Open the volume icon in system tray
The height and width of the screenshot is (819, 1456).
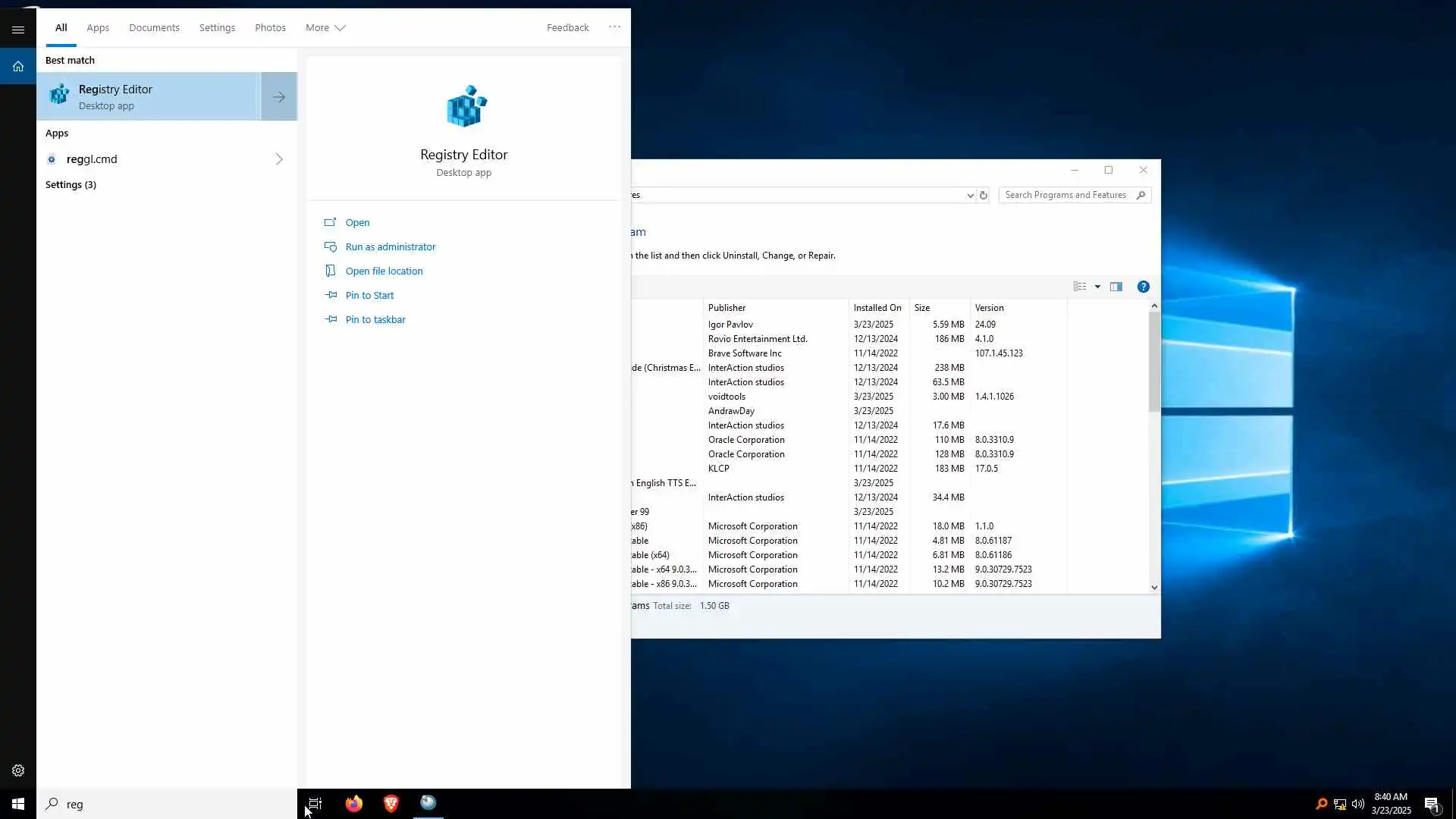point(1357,804)
